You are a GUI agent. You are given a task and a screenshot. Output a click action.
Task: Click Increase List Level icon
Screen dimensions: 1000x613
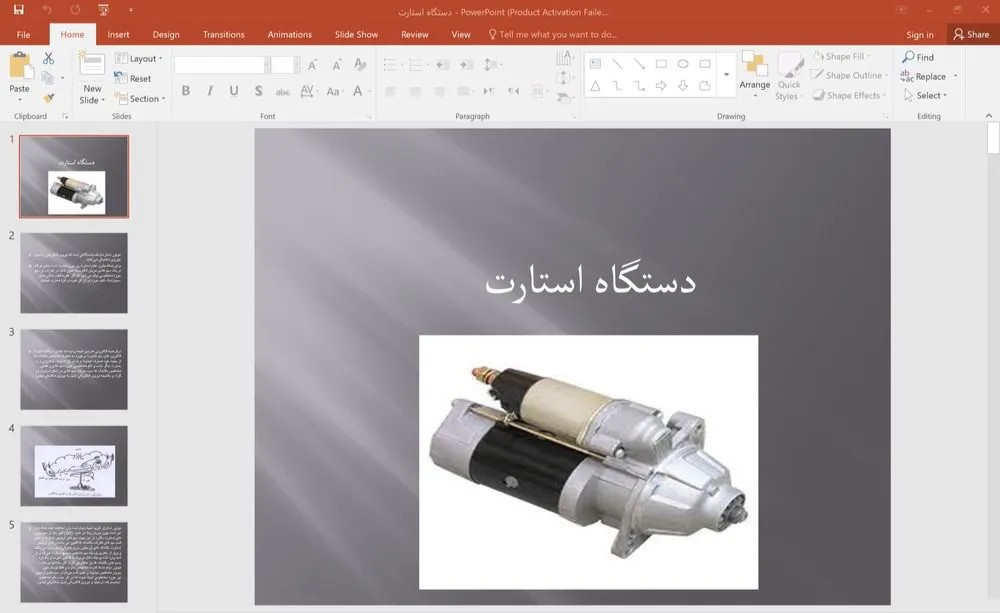click(467, 64)
